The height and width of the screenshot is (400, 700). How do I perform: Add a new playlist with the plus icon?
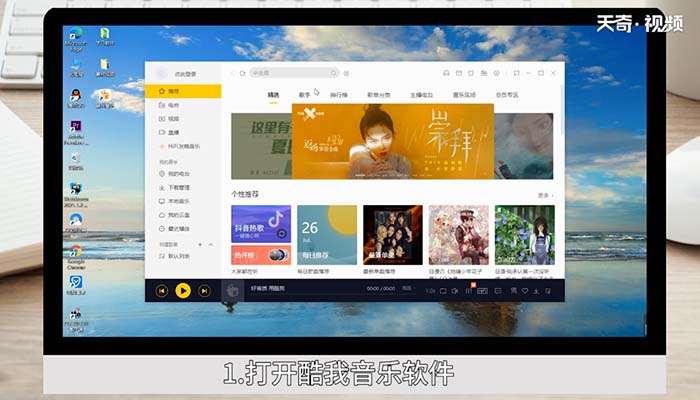click(200, 245)
